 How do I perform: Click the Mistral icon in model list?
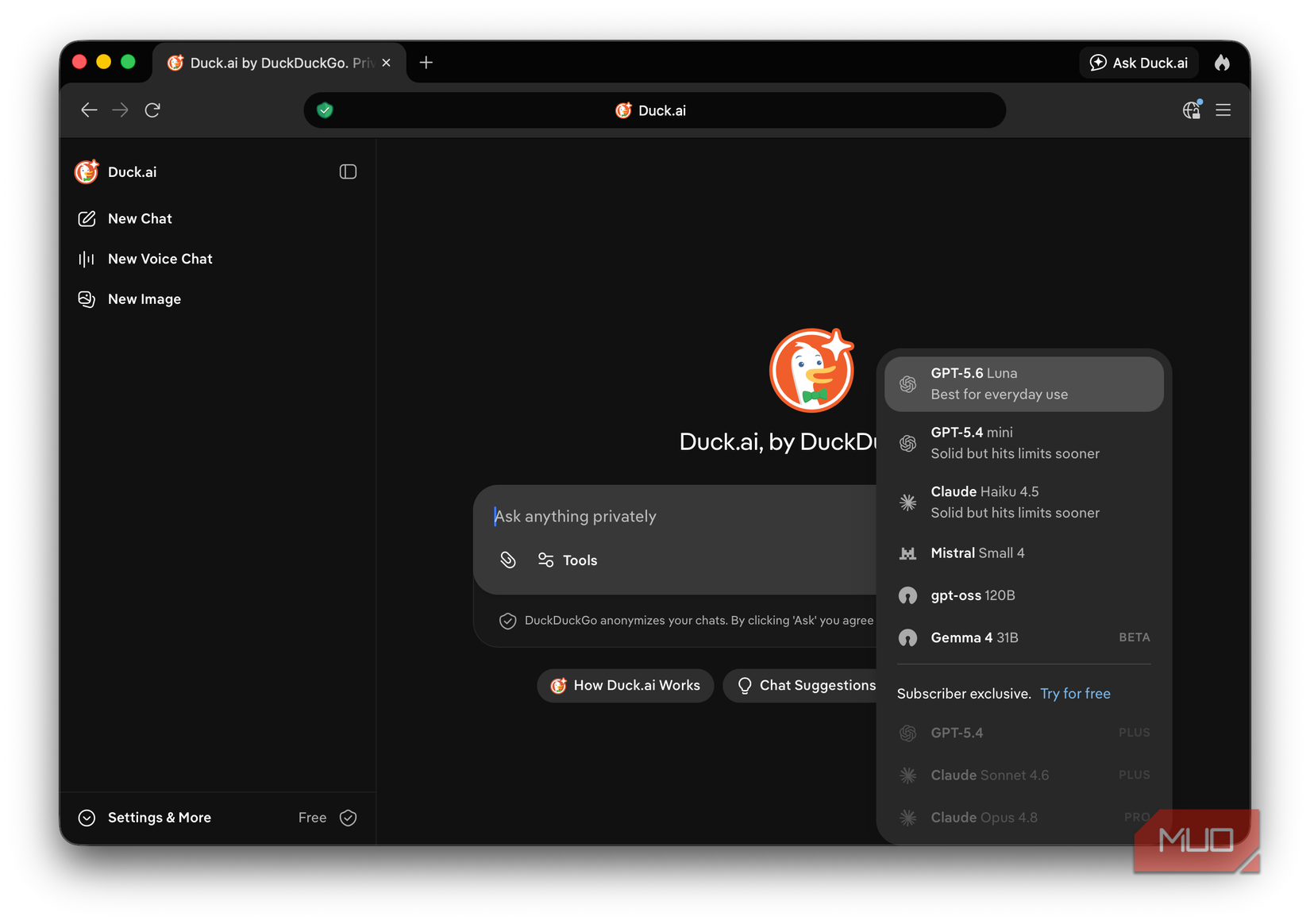908,553
